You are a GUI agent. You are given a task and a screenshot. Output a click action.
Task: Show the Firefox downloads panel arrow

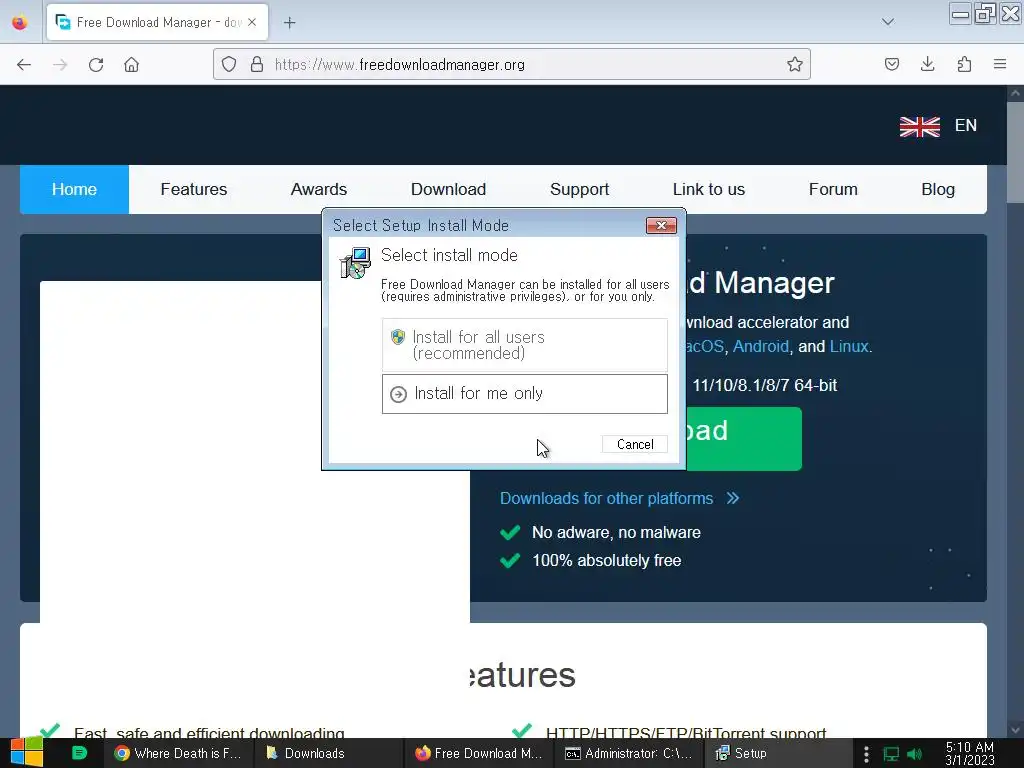point(927,65)
